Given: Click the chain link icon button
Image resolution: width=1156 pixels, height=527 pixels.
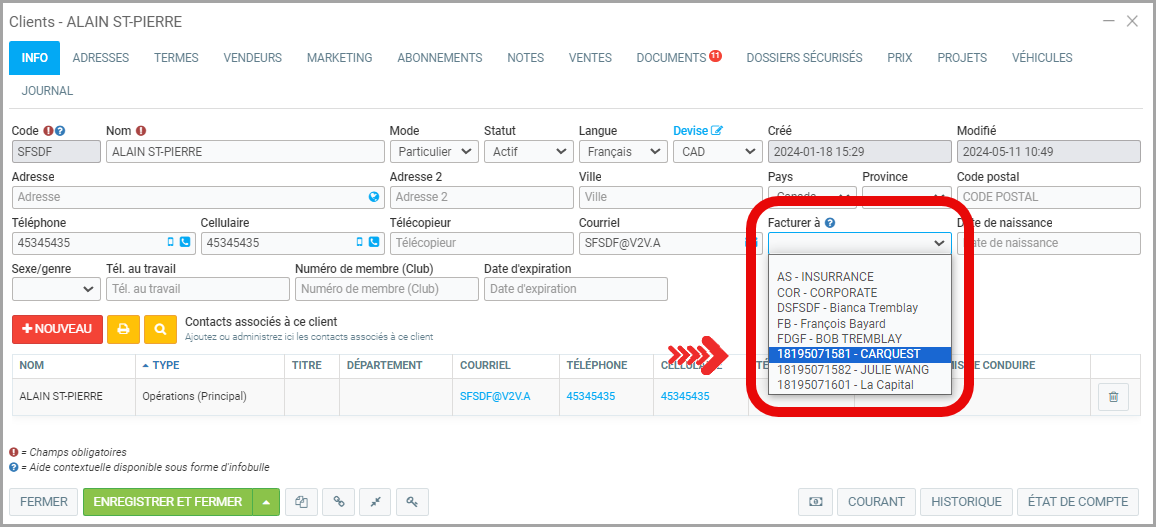Looking at the screenshot, I should point(338,502).
